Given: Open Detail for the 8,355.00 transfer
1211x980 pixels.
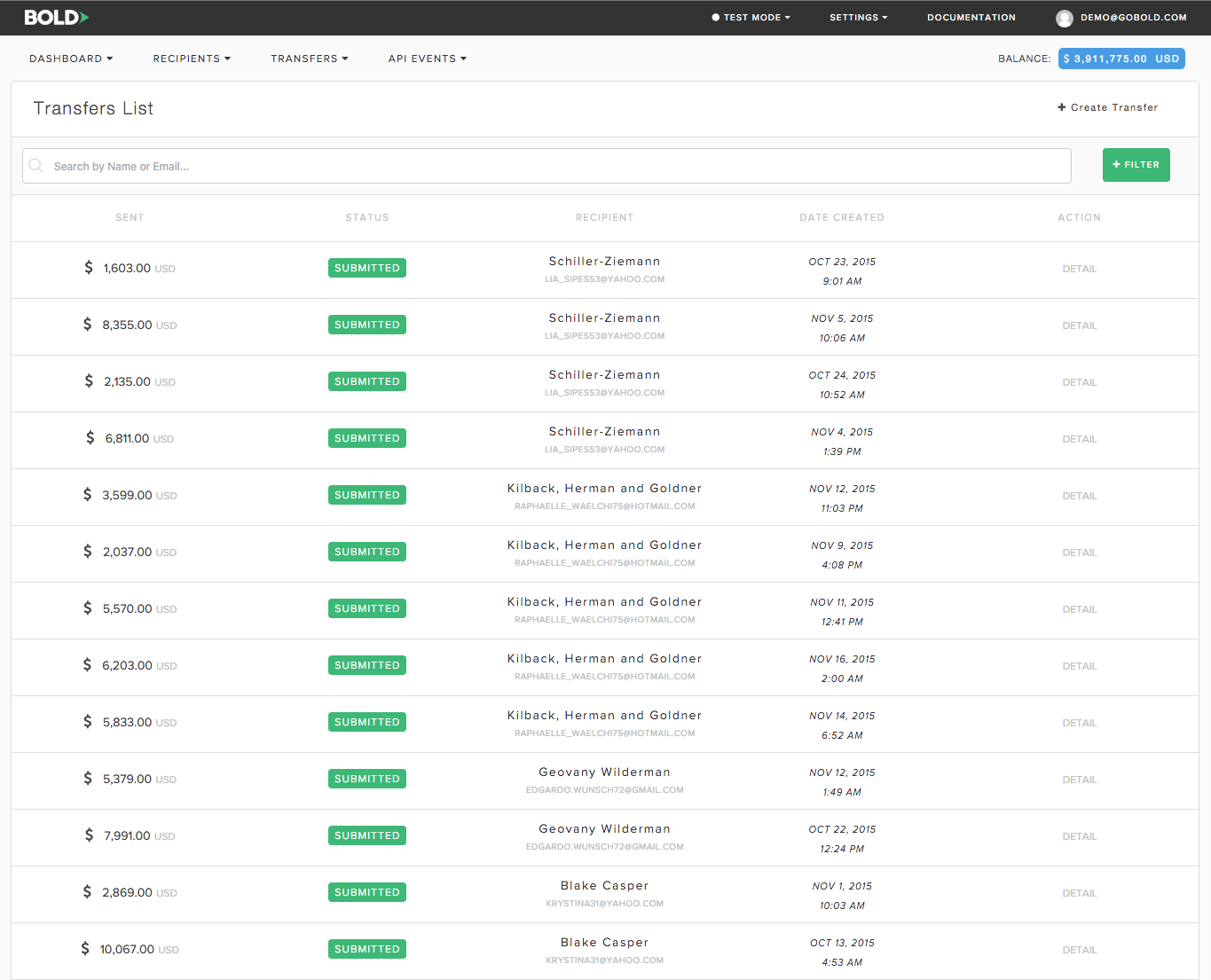Looking at the screenshot, I should click(x=1080, y=325).
